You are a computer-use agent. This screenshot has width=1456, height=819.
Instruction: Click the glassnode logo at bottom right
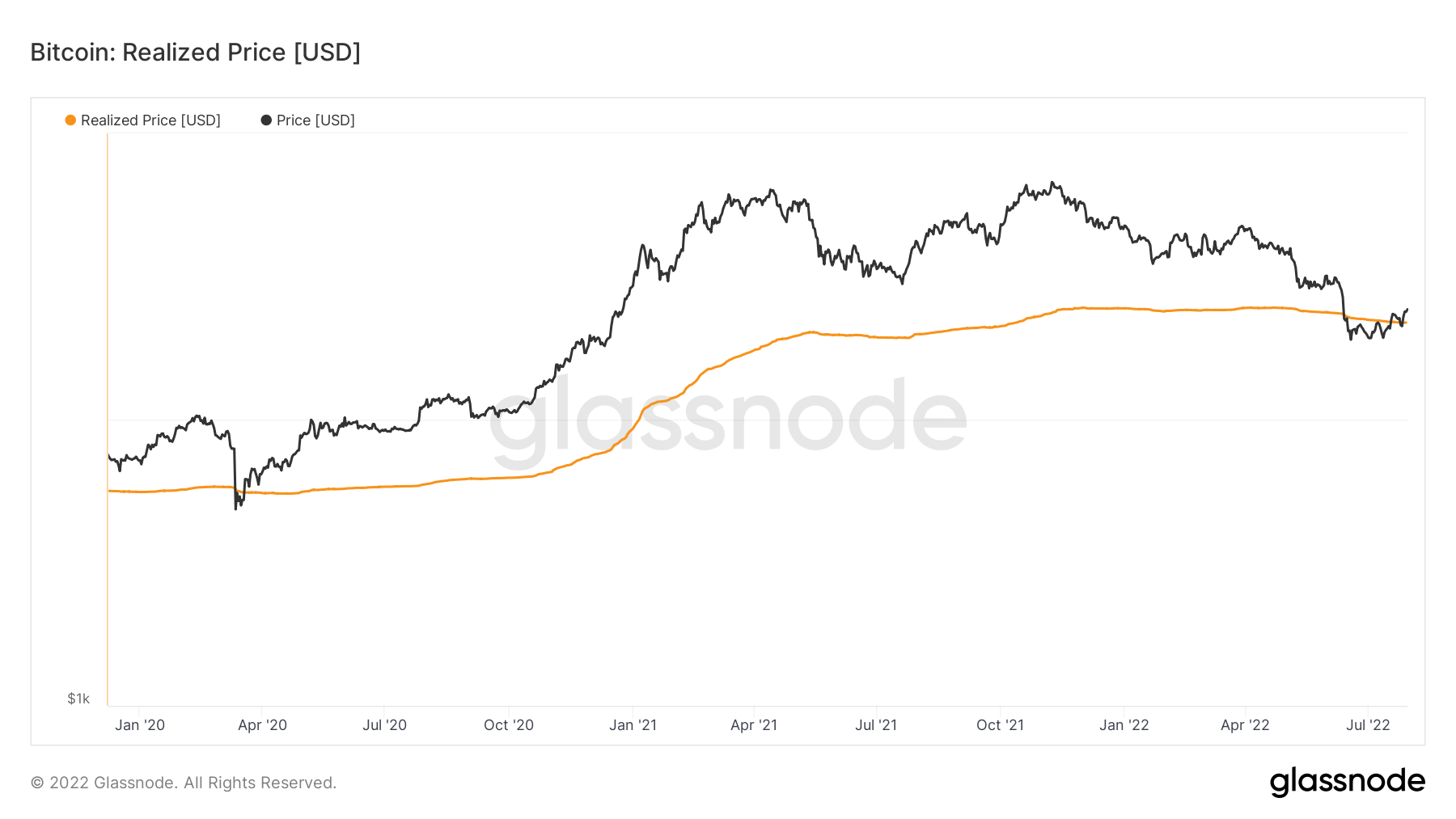(1347, 782)
